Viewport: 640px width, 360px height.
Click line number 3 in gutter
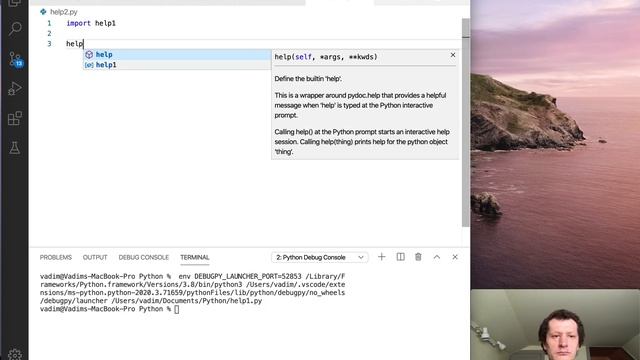pyautogui.click(x=49, y=44)
